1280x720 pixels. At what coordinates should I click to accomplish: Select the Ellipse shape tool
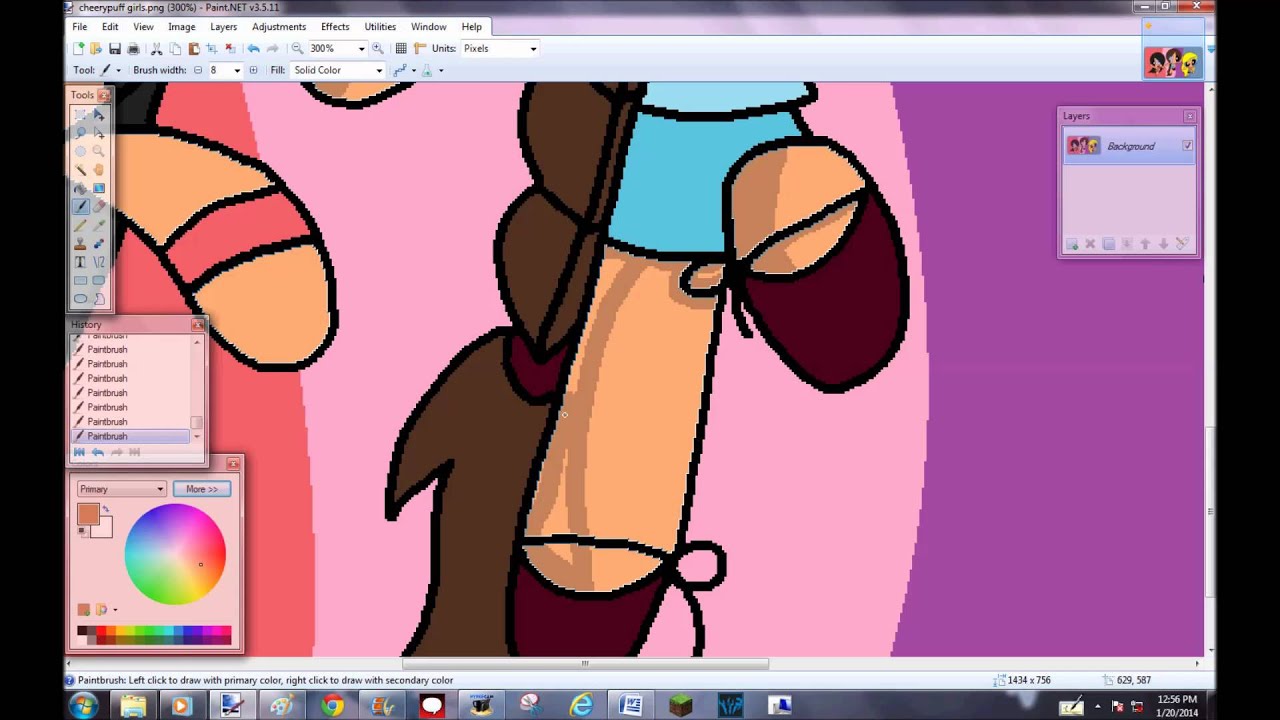81,298
